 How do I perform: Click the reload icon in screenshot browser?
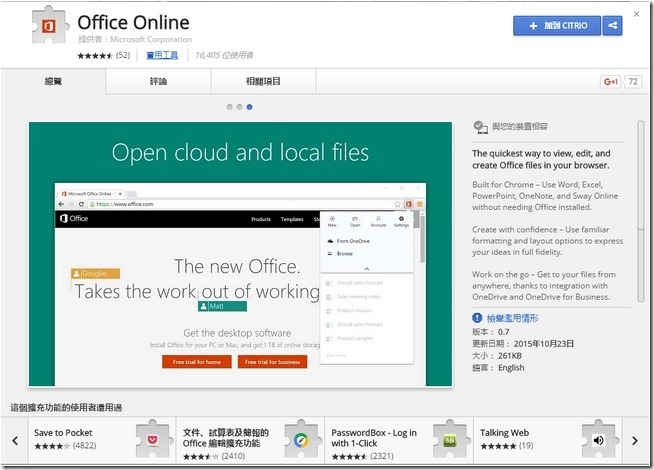pos(81,204)
